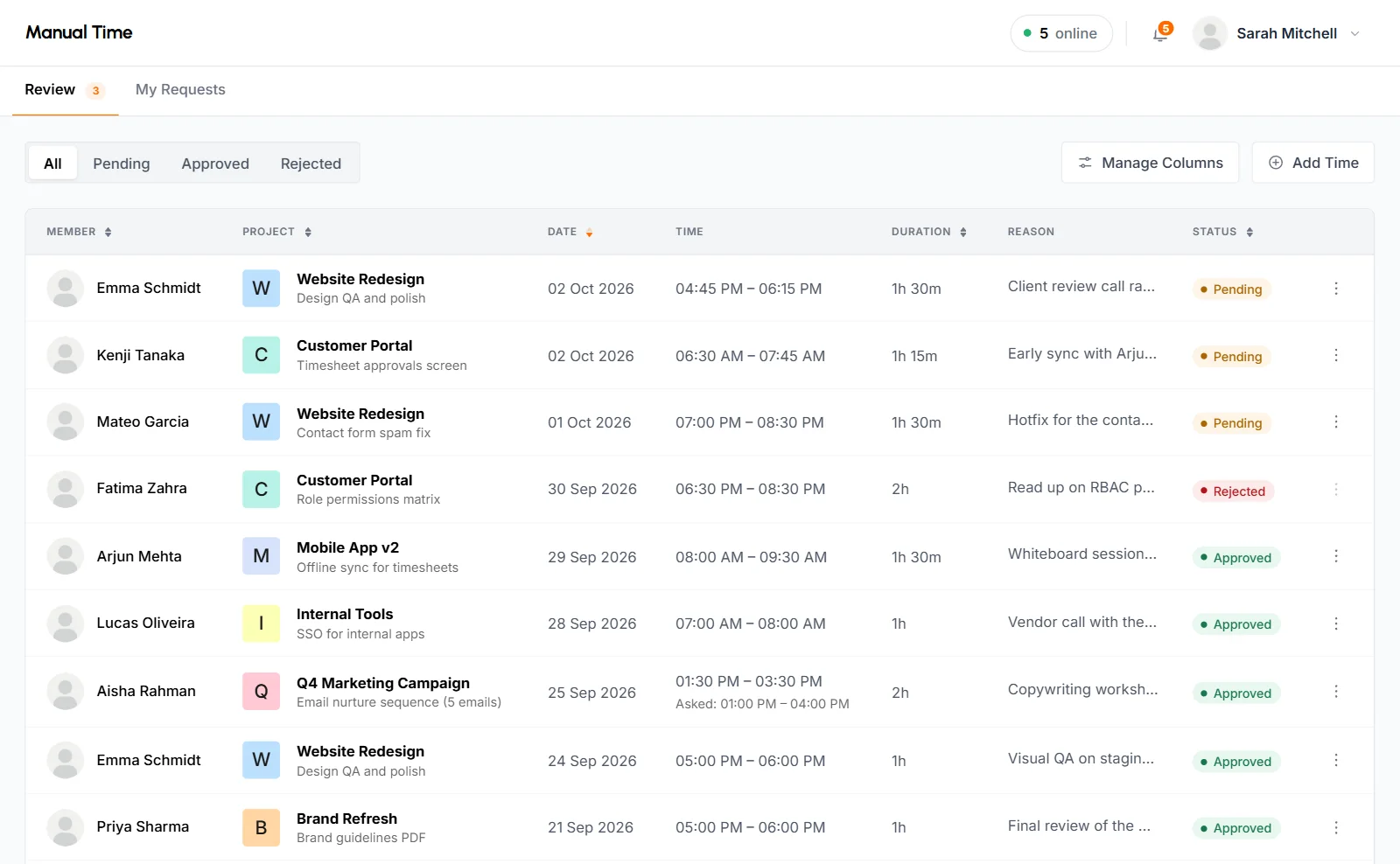The image size is (1400, 864).
Task: Expand the Sarah Mitchell account menu
Action: coord(1277,33)
